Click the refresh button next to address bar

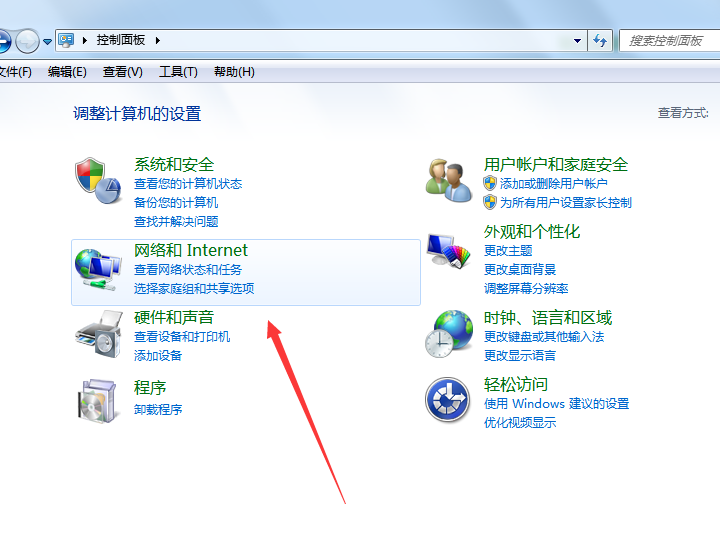pyautogui.click(x=600, y=41)
